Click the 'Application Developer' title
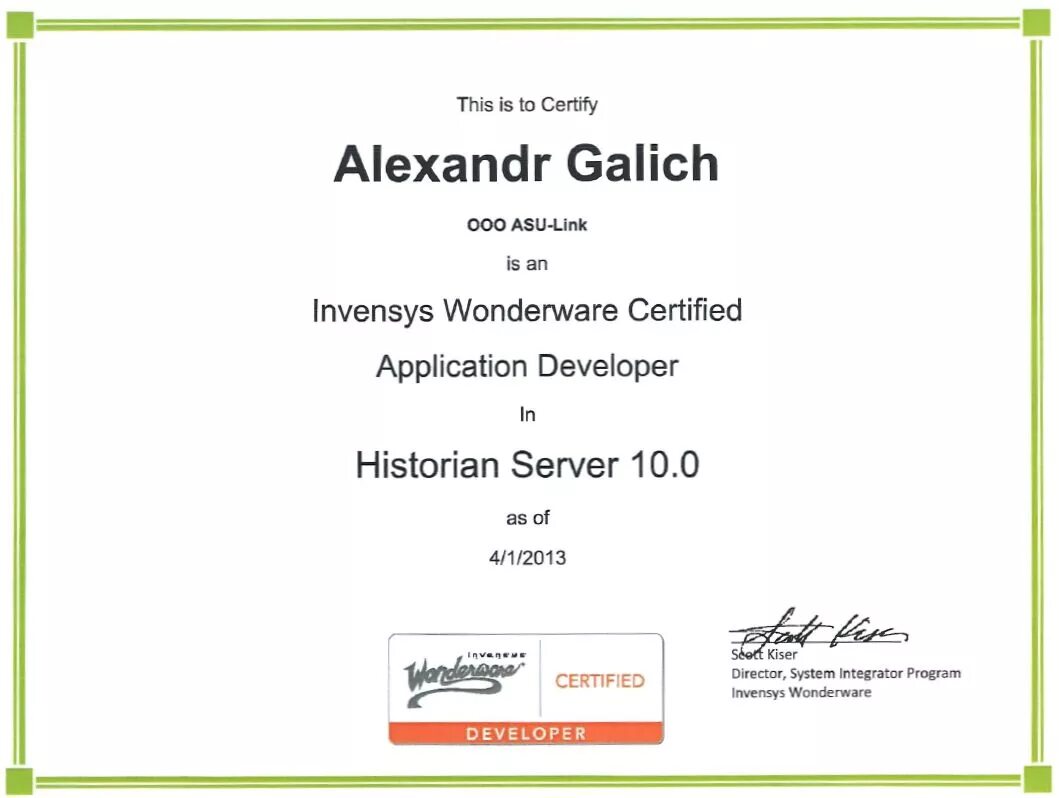This screenshot has height=798, width=1059. pyautogui.click(x=527, y=367)
